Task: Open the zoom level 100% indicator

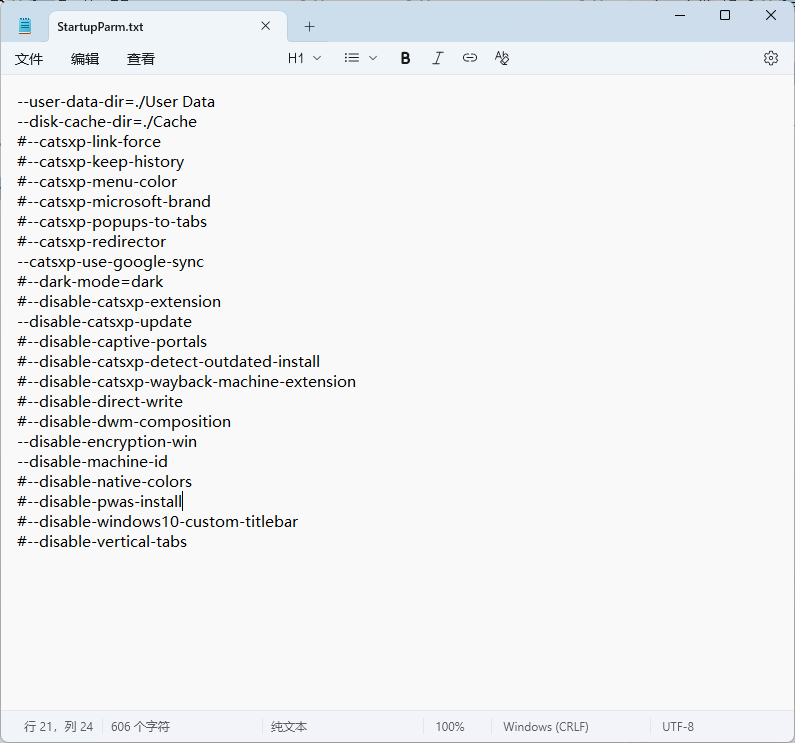Action: click(x=450, y=727)
